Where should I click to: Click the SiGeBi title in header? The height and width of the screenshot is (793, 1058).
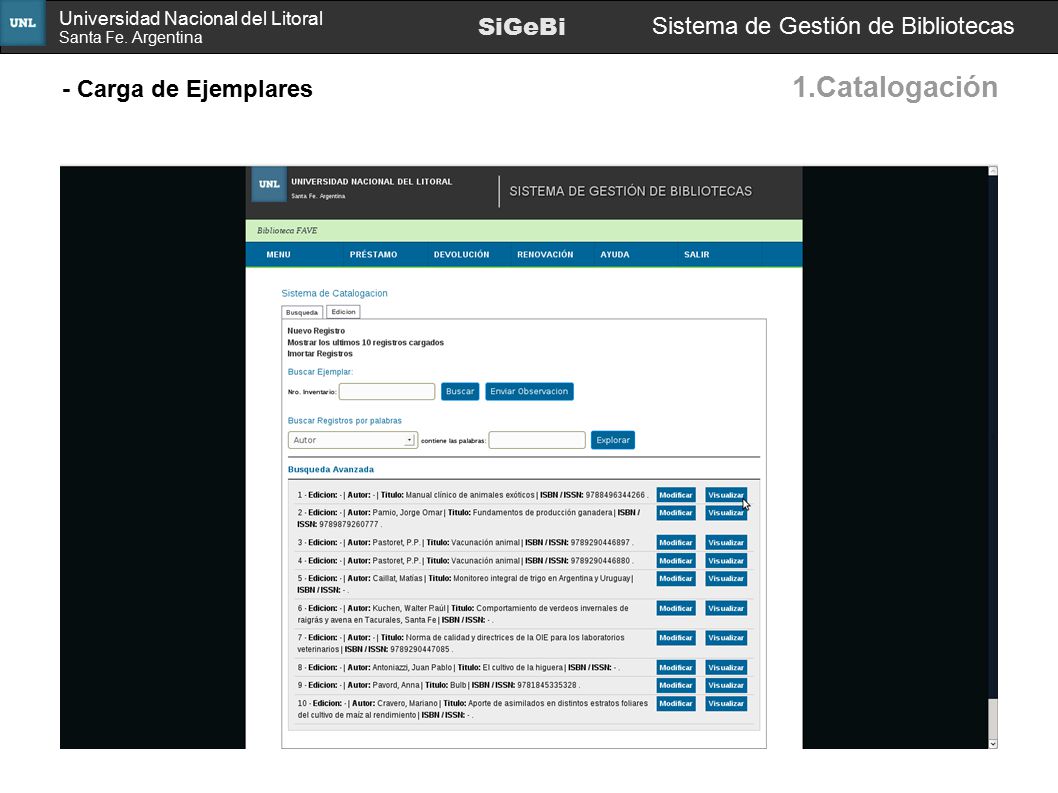pos(522,26)
